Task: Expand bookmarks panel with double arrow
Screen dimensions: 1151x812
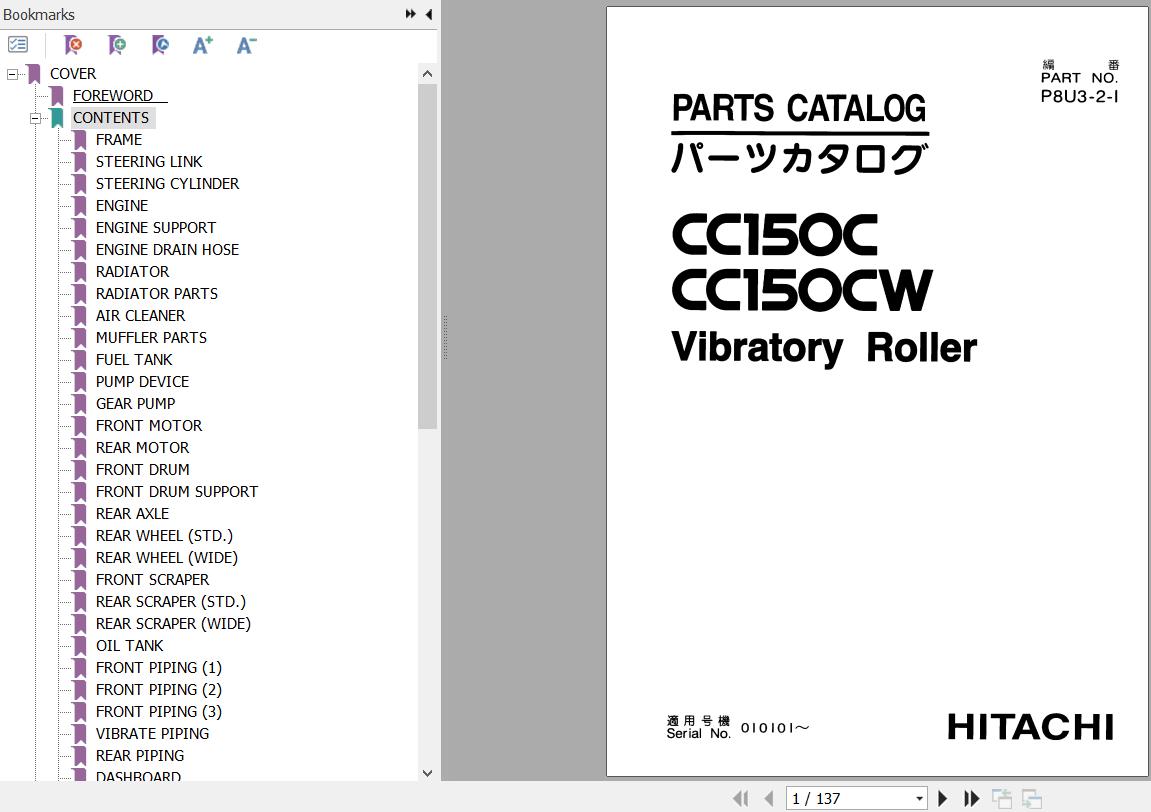Action: click(x=410, y=14)
